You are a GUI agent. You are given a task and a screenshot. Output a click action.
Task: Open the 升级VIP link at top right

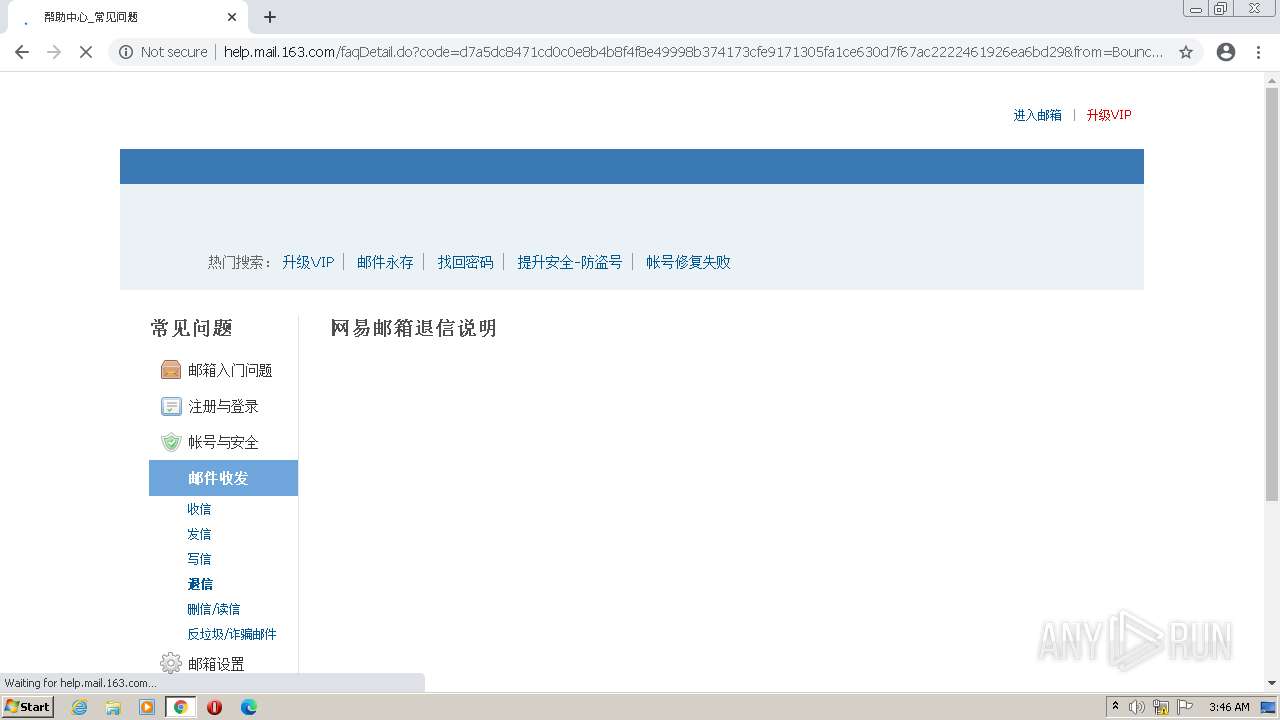click(x=1109, y=115)
